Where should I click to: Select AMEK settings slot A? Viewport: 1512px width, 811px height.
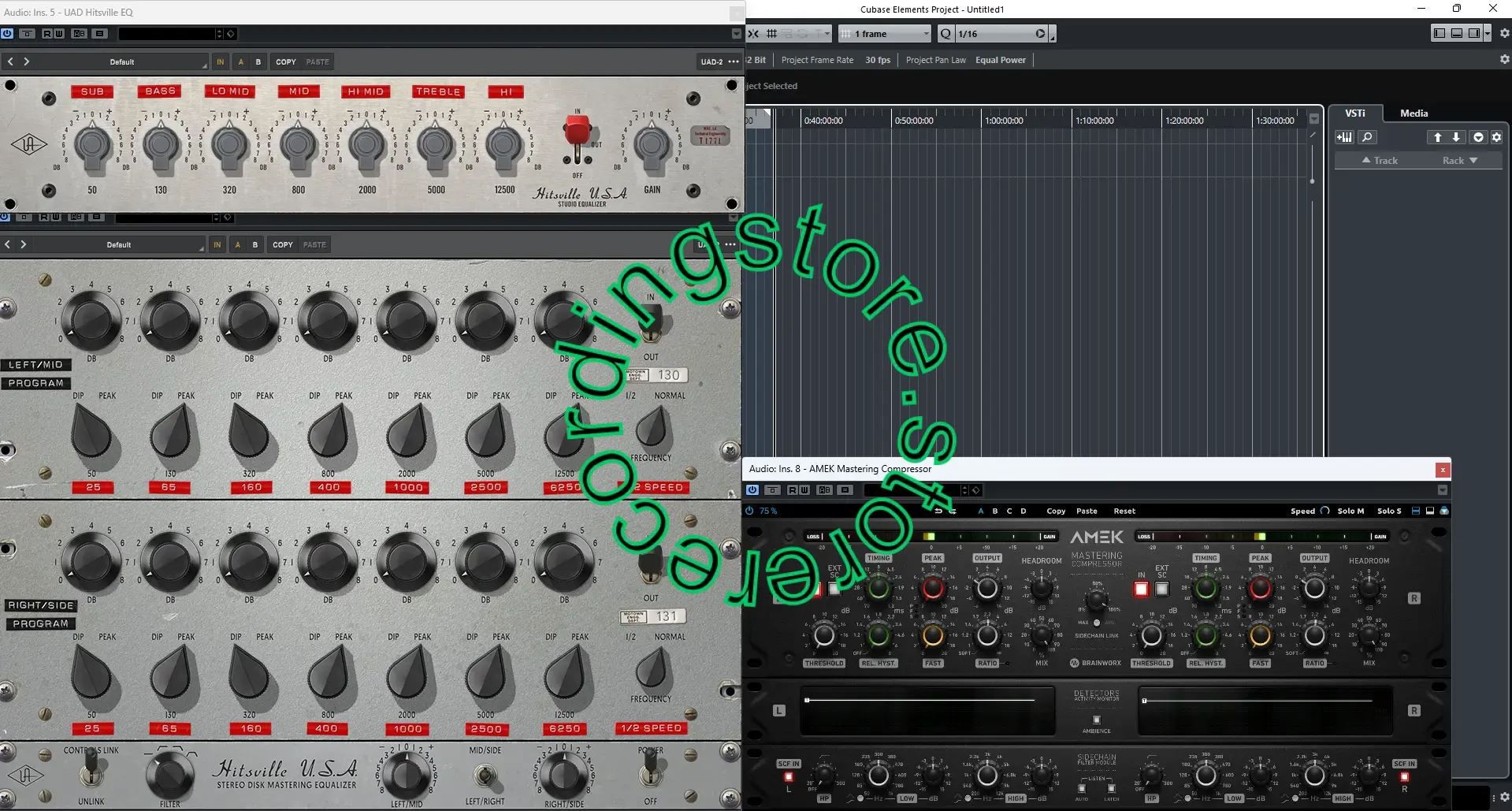[980, 511]
